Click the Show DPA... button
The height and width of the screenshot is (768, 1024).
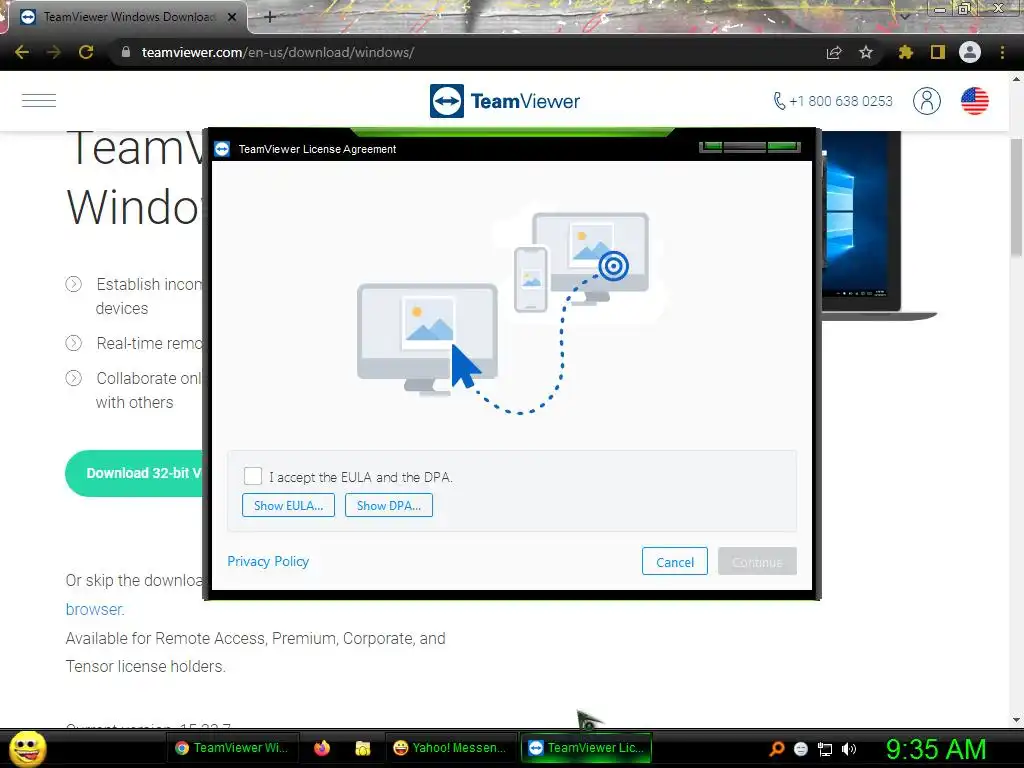[389, 505]
